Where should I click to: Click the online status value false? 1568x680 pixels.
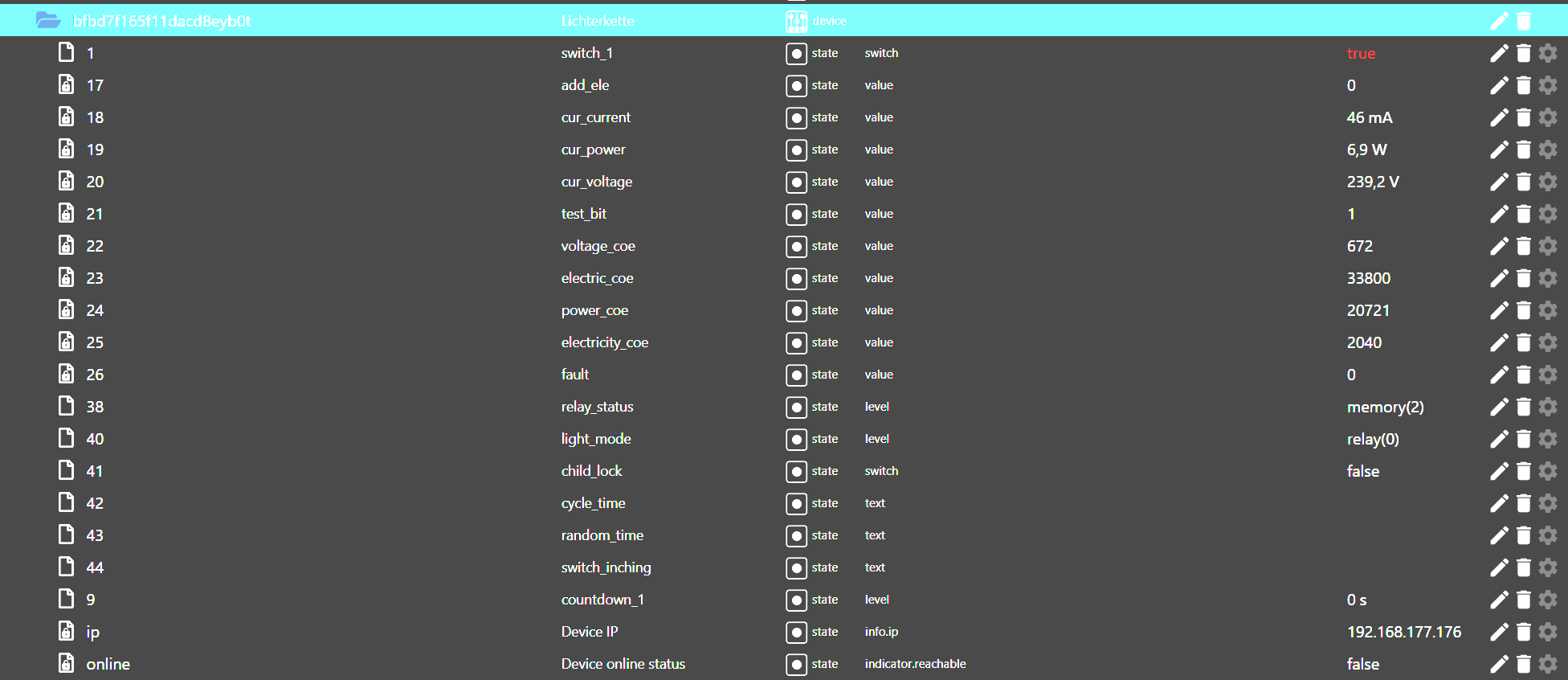click(1363, 664)
